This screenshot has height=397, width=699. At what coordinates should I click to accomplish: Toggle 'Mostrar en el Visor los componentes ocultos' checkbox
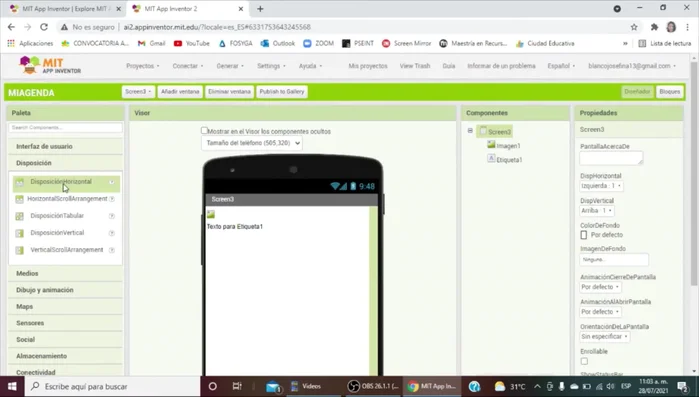click(204, 131)
